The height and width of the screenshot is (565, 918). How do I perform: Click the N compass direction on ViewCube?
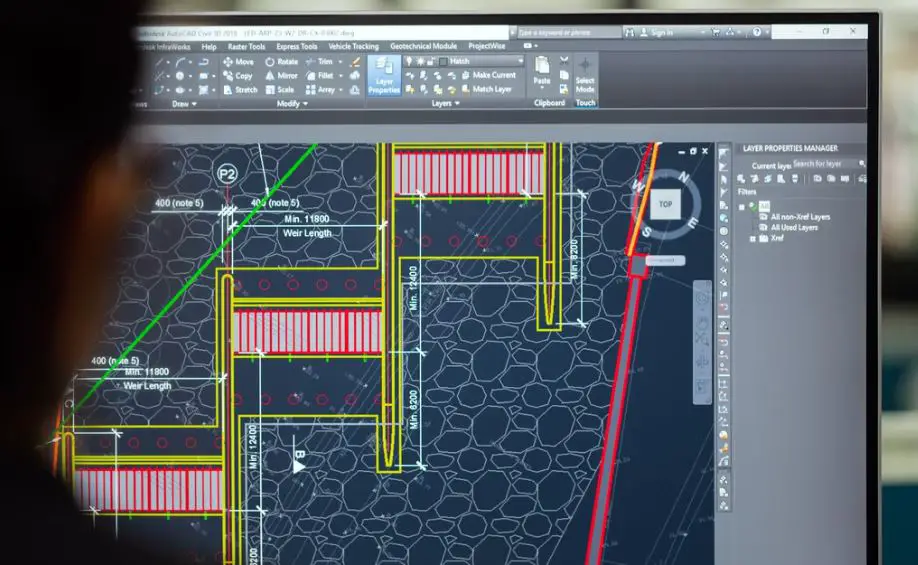point(683,177)
